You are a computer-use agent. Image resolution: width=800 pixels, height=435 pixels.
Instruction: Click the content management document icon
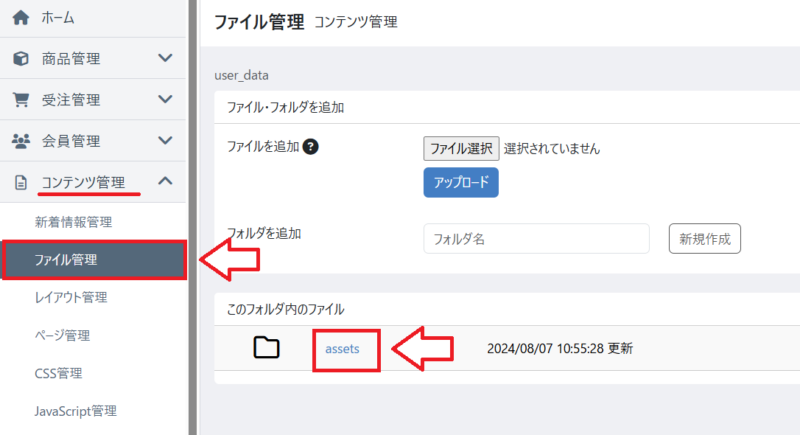pos(21,182)
